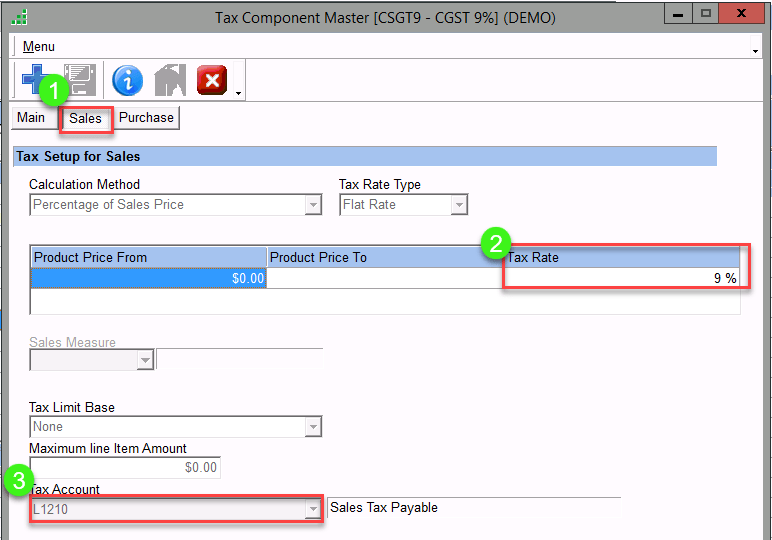Viewport: 772px width, 540px height.
Task: Expand the Tax Rate Type dropdown
Action: click(459, 205)
